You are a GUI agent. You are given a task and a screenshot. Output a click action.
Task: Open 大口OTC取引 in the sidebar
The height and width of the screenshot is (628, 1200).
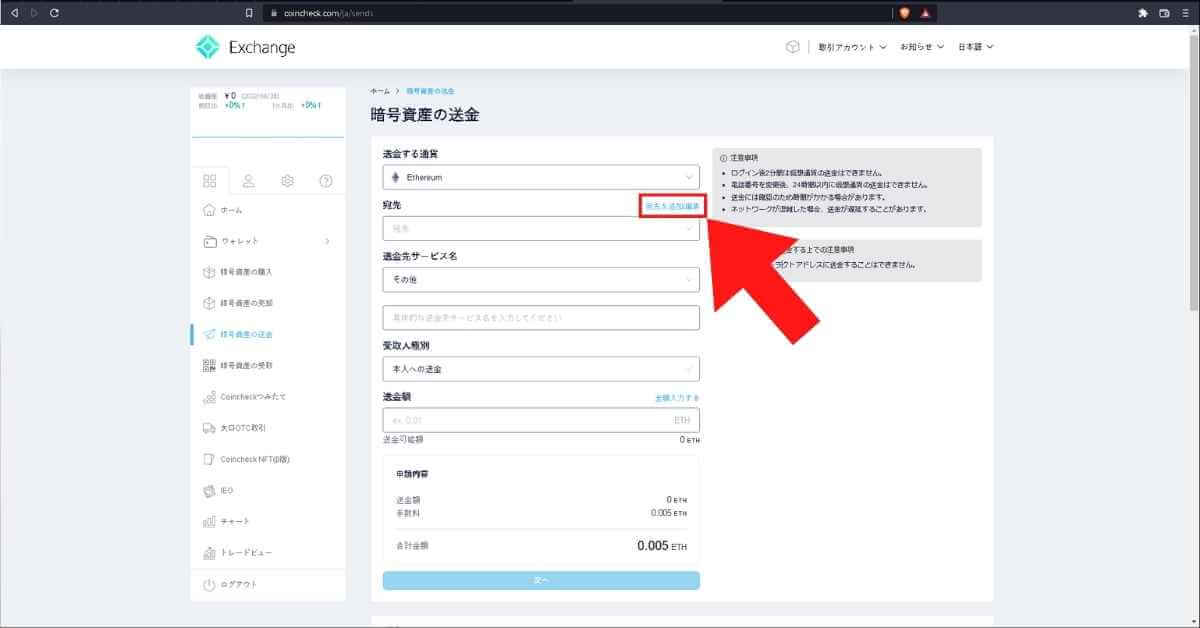tap(267, 428)
